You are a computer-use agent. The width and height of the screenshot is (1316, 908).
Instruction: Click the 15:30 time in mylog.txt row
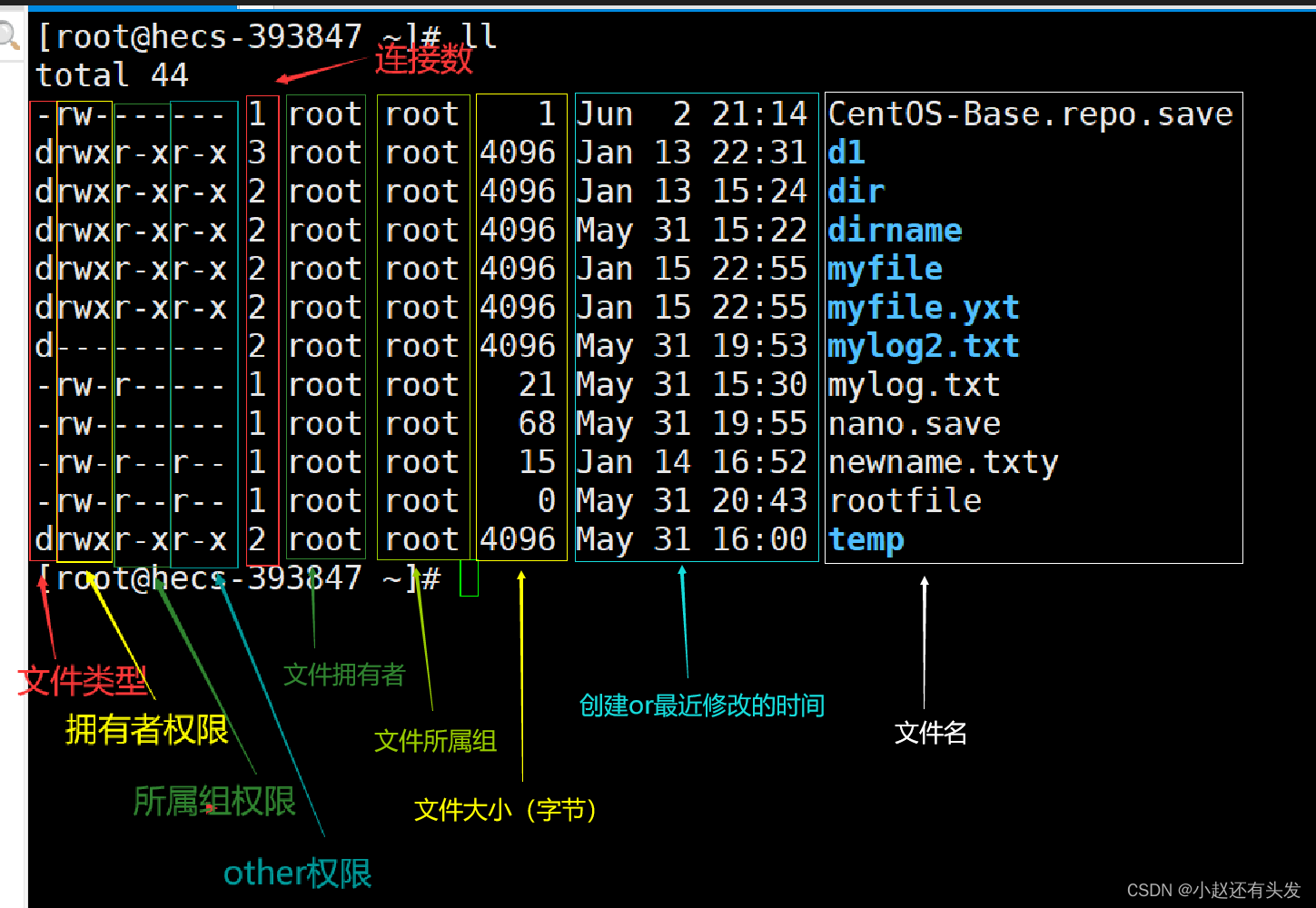[760, 385]
